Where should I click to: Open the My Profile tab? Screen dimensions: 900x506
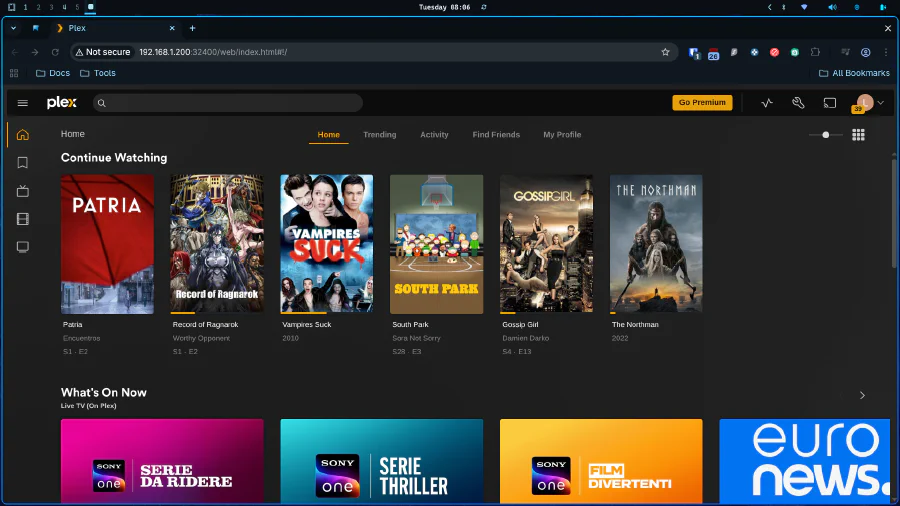click(x=562, y=135)
